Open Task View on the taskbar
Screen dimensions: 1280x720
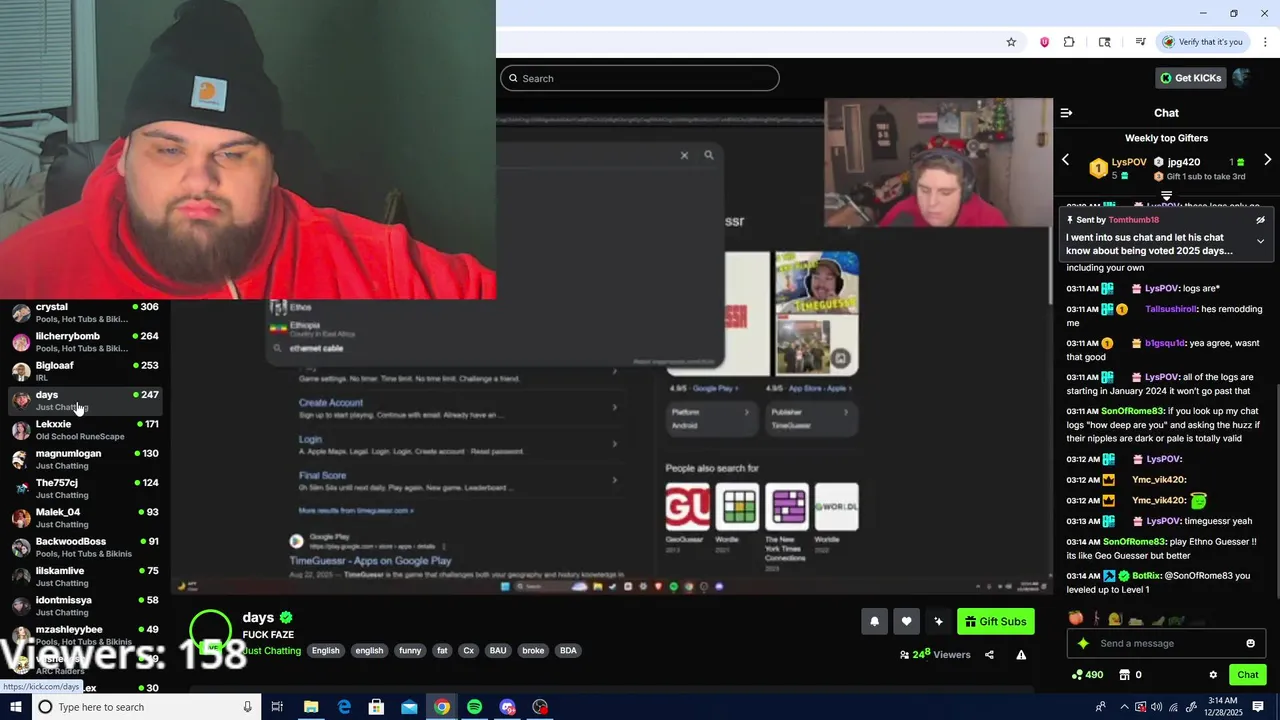[x=277, y=707]
